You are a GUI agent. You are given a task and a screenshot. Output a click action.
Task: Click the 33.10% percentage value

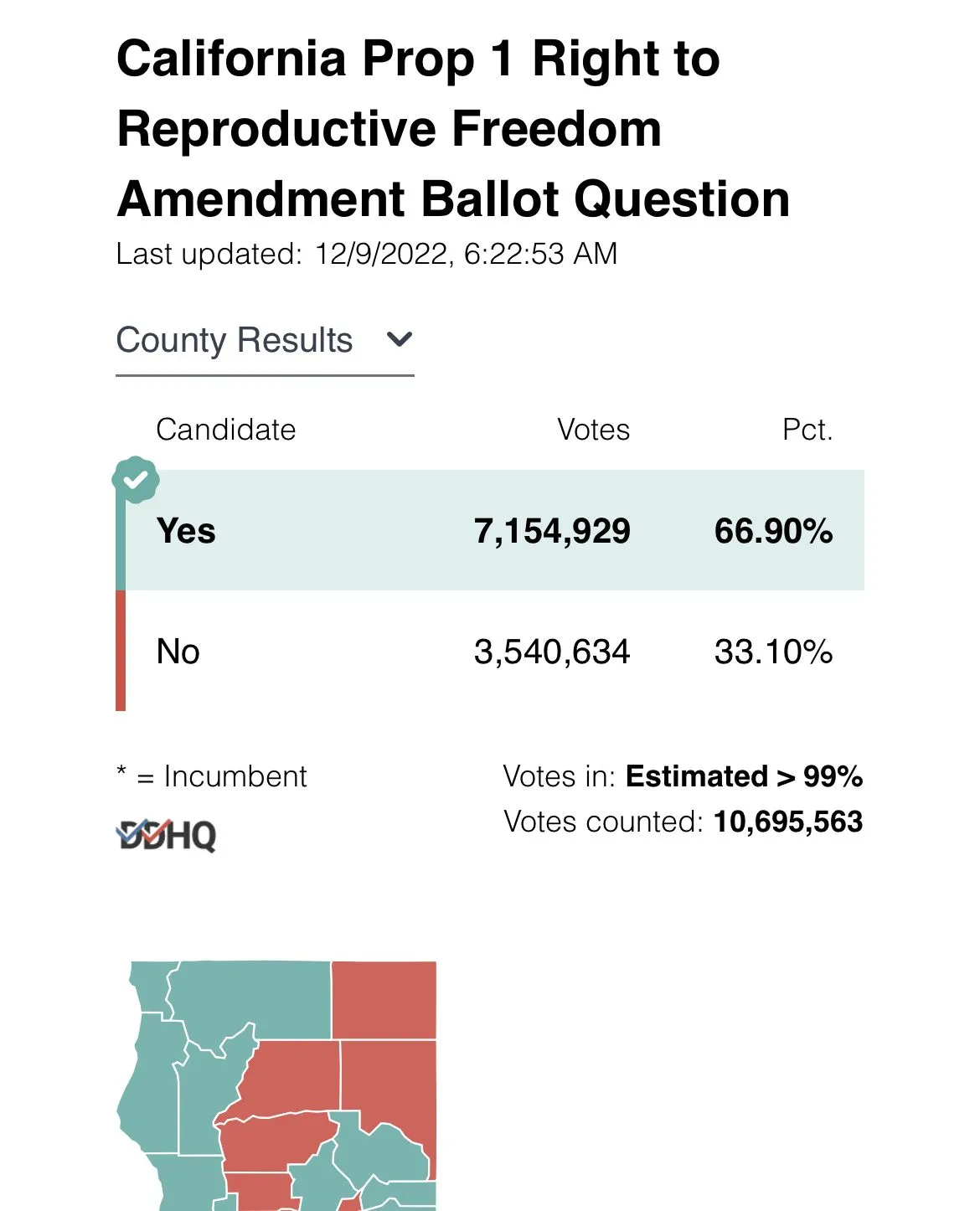773,652
